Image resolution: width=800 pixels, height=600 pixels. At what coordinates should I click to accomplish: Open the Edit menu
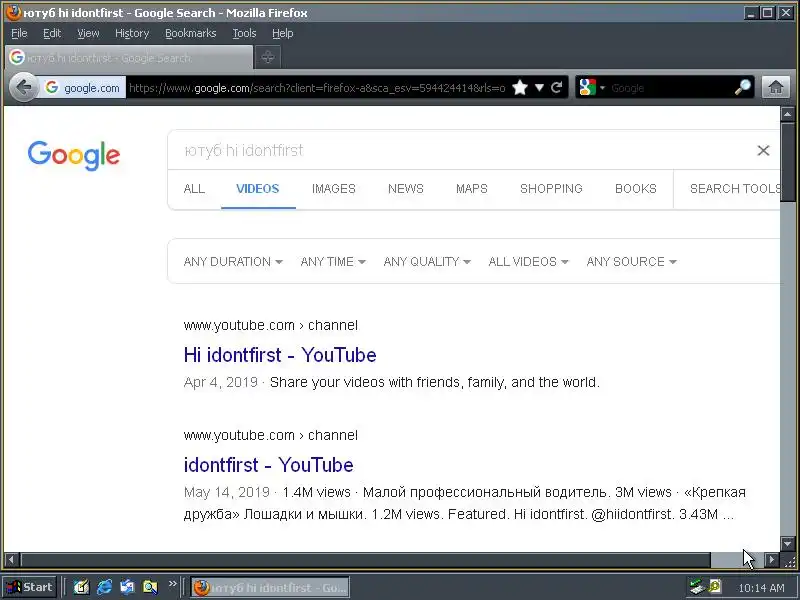52,33
